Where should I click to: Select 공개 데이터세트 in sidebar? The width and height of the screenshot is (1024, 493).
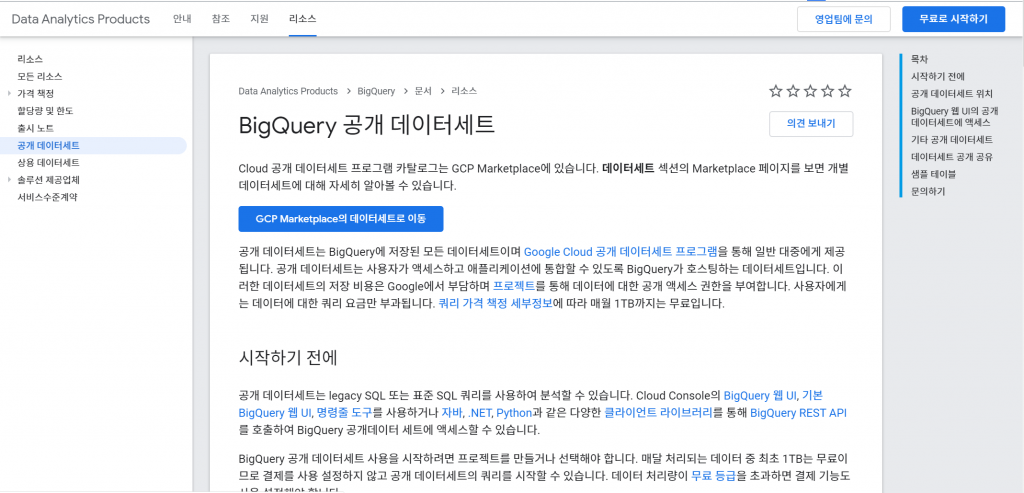pos(48,146)
